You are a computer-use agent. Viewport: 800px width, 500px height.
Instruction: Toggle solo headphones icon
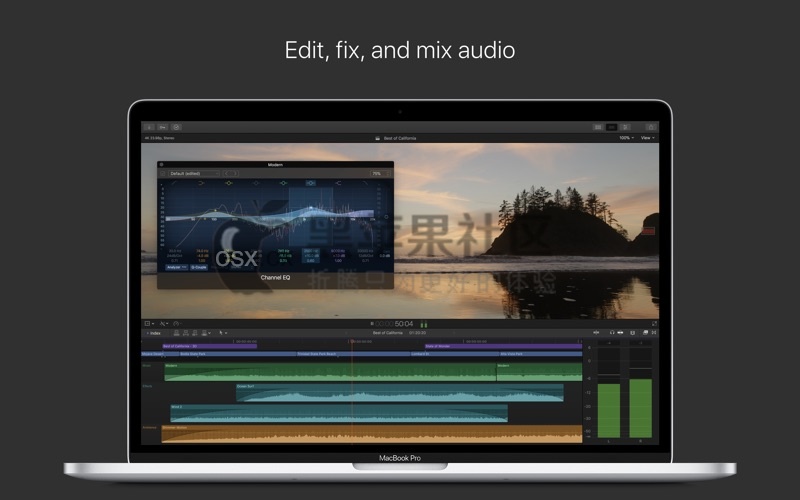[612, 333]
